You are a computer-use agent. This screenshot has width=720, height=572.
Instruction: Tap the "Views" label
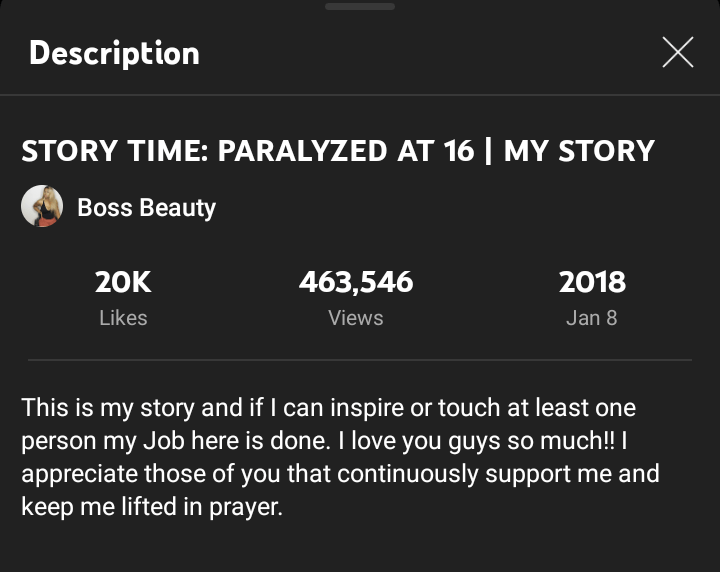356,318
